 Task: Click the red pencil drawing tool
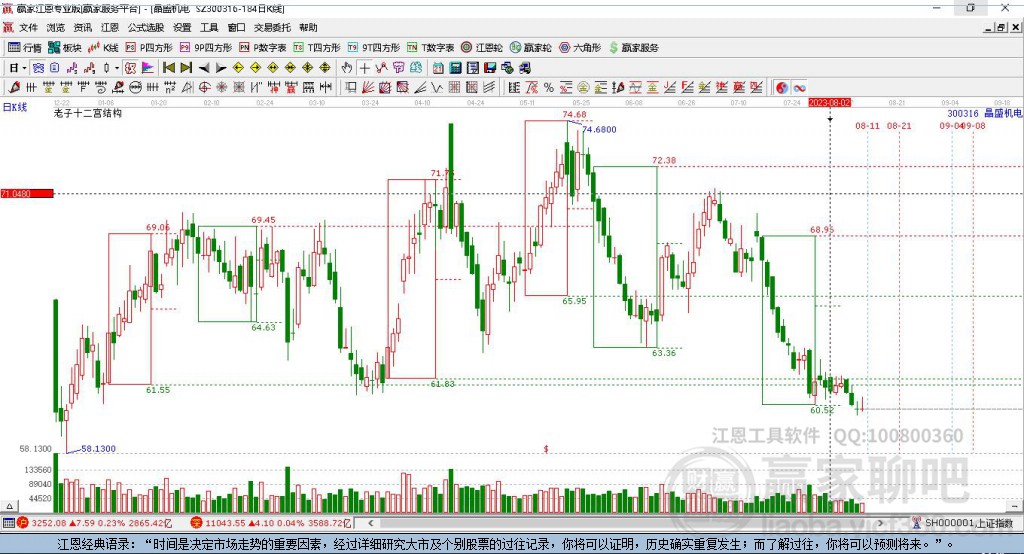(x=14, y=88)
